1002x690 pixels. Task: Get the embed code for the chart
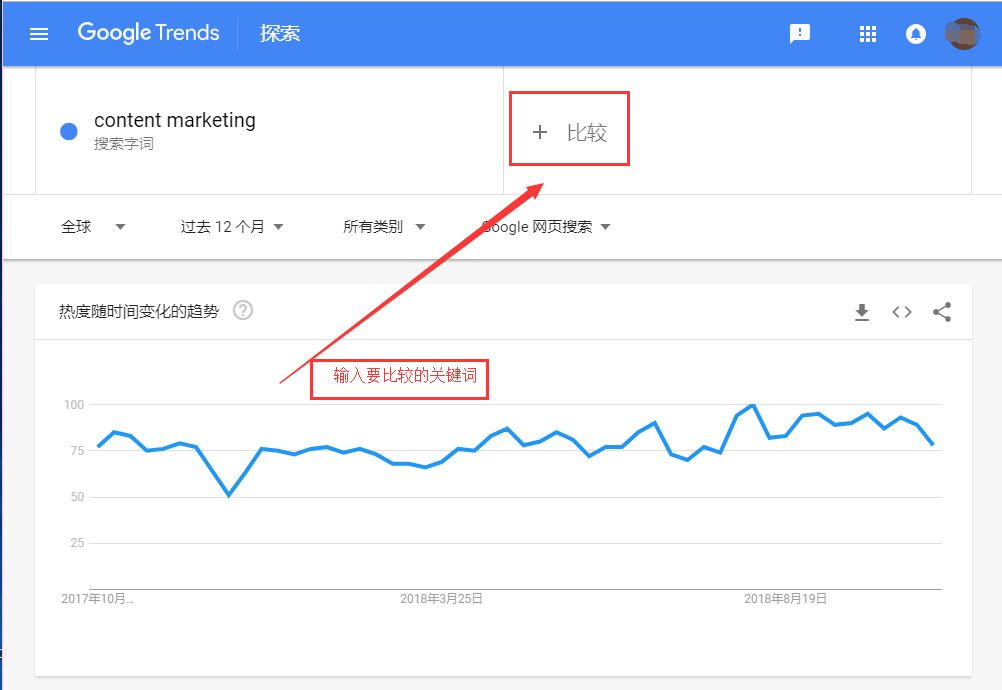[x=902, y=312]
